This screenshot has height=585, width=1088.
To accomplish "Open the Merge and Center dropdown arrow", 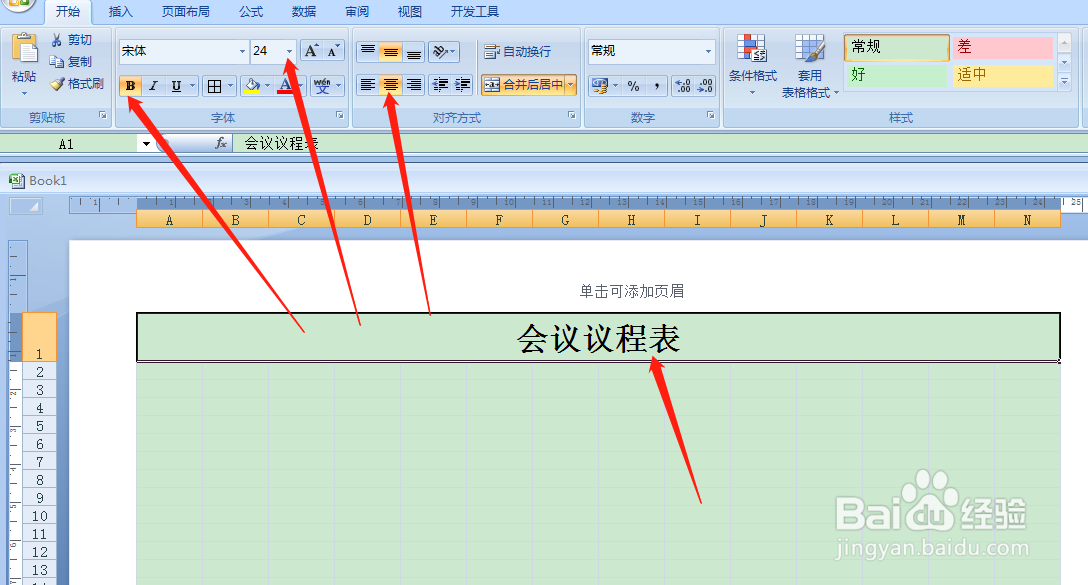I will pyautogui.click(x=570, y=85).
